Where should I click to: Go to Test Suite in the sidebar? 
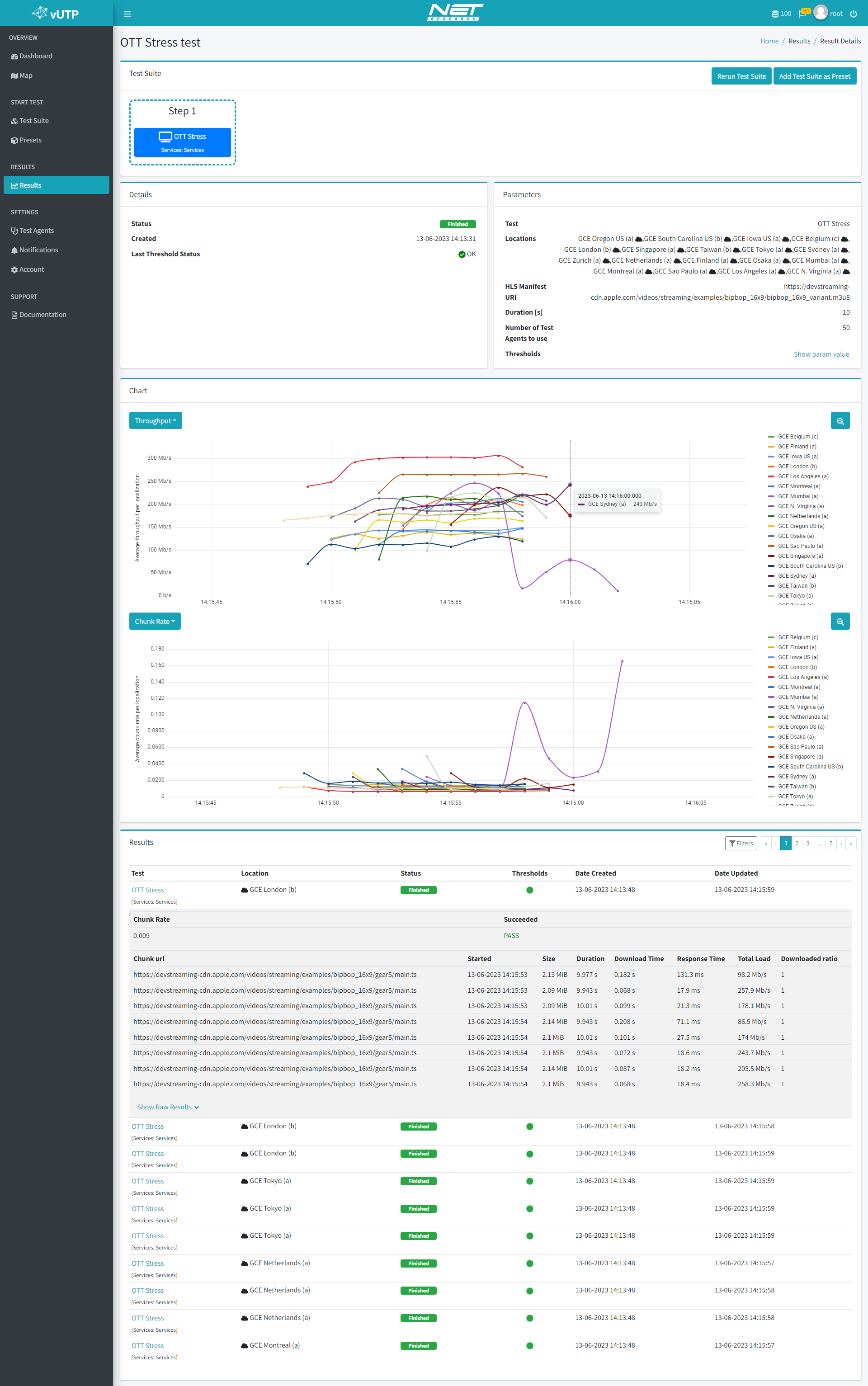click(x=56, y=121)
